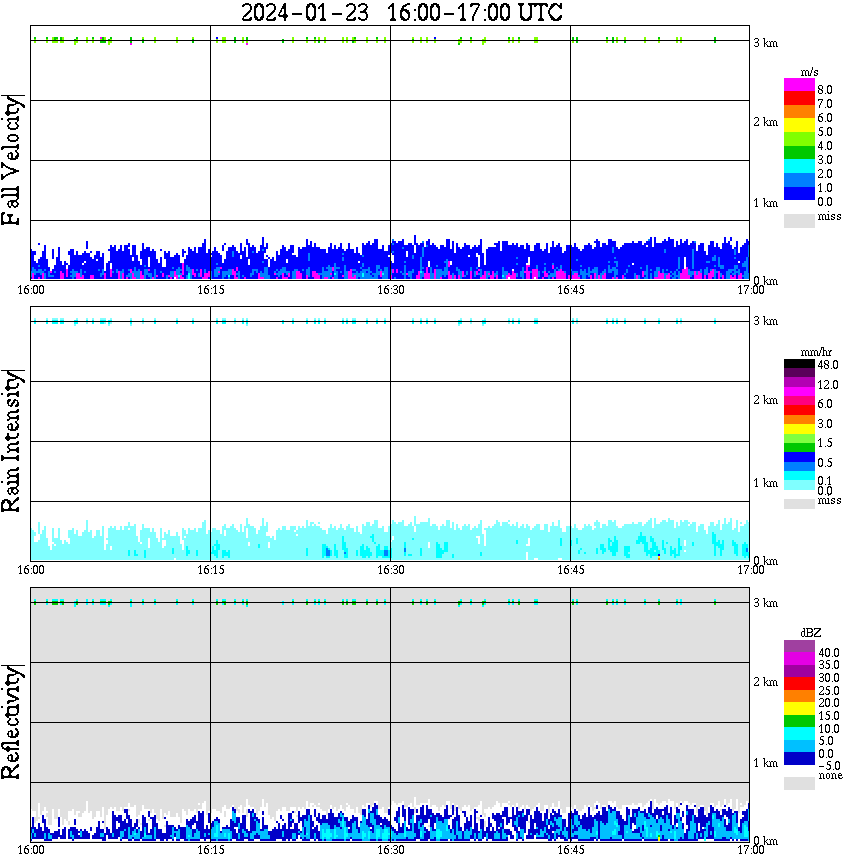Click the '2 km' height label of the Fall Velocity panel
Screen dimensions: 850x868
[x=765, y=122]
